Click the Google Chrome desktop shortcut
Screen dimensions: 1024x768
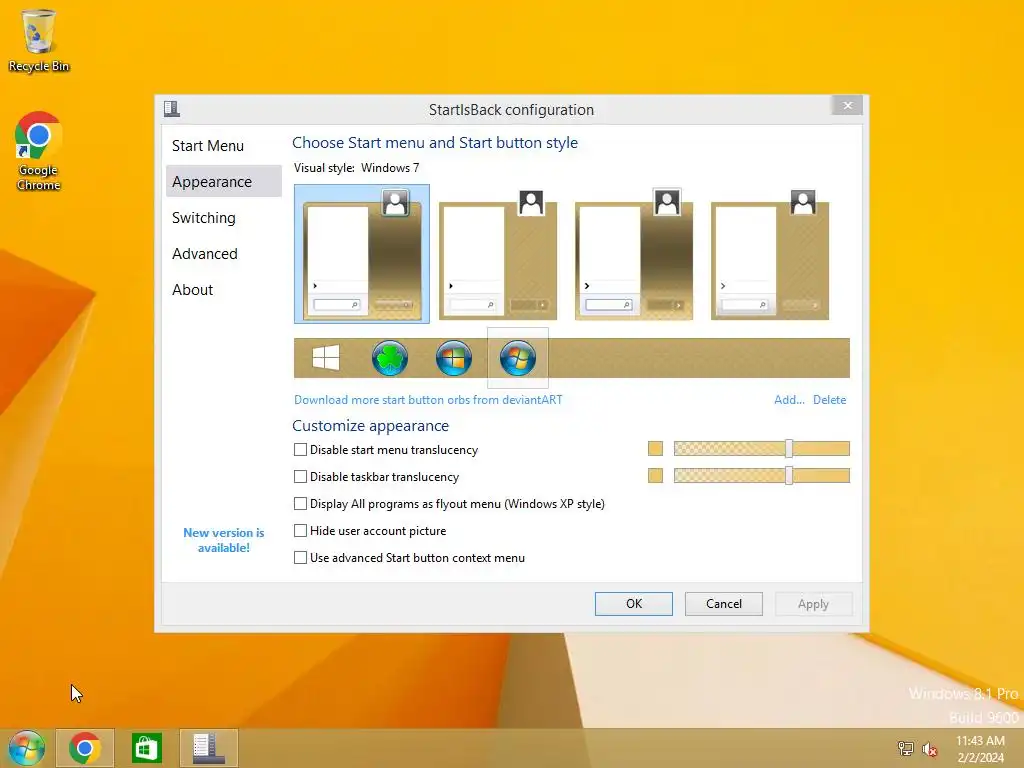[39, 152]
